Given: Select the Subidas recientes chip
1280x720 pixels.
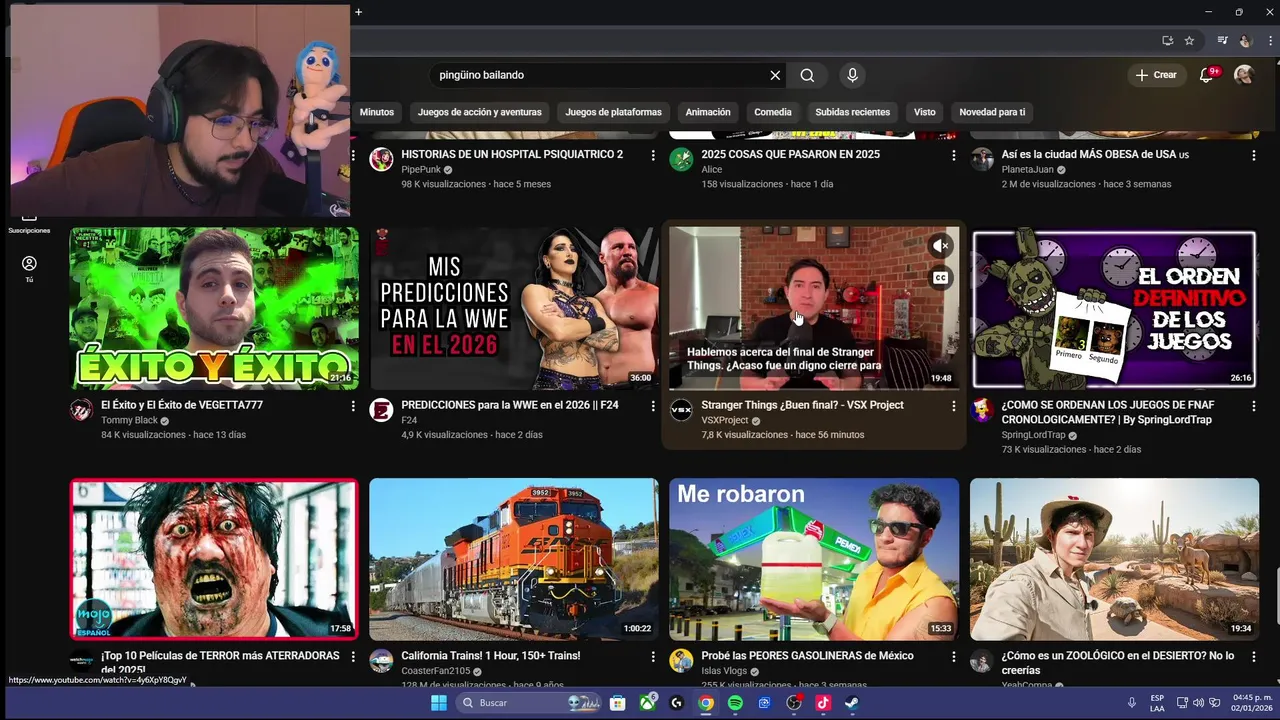Looking at the screenshot, I should 852,112.
